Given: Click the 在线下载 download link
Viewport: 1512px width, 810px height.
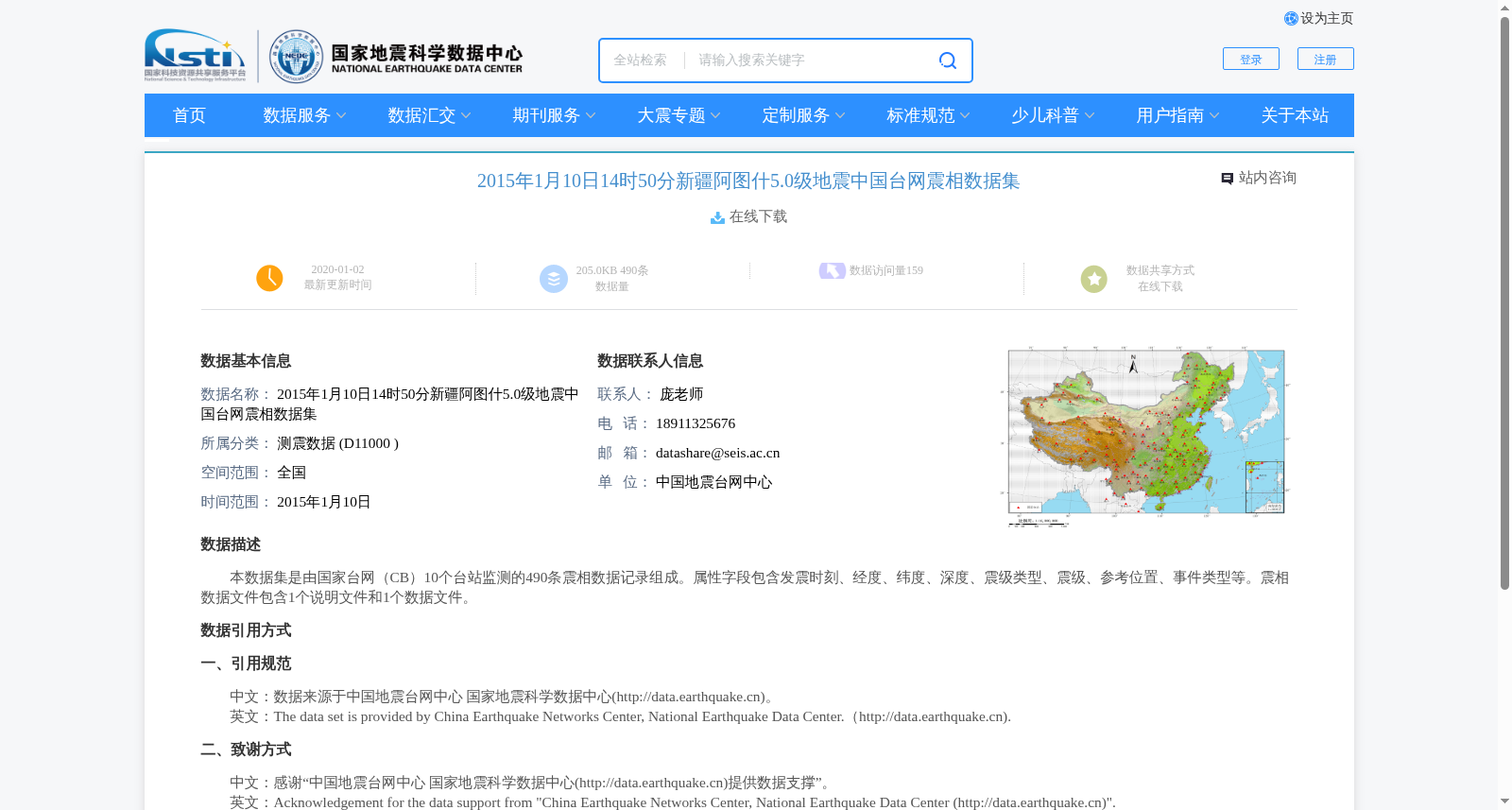Looking at the screenshot, I should click(x=758, y=217).
